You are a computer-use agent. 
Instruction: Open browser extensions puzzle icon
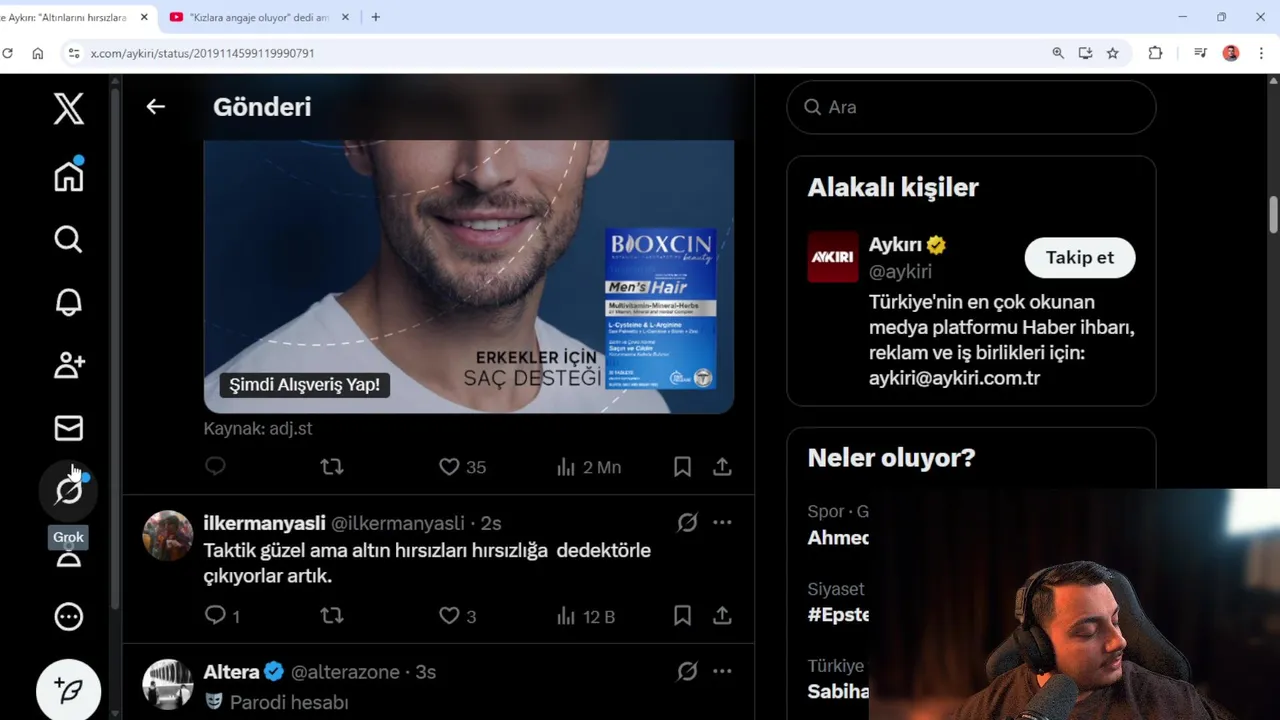[1155, 53]
